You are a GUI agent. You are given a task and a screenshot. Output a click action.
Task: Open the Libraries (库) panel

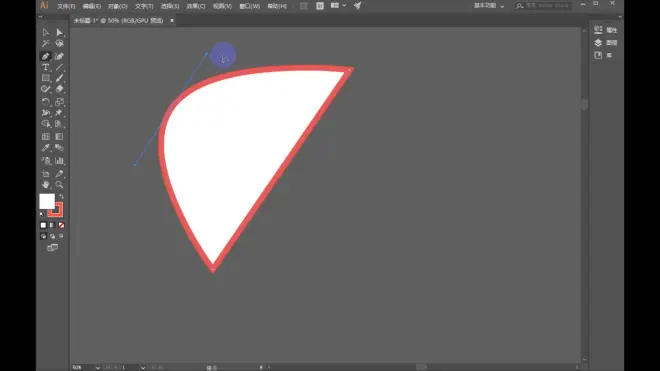pyautogui.click(x=603, y=55)
